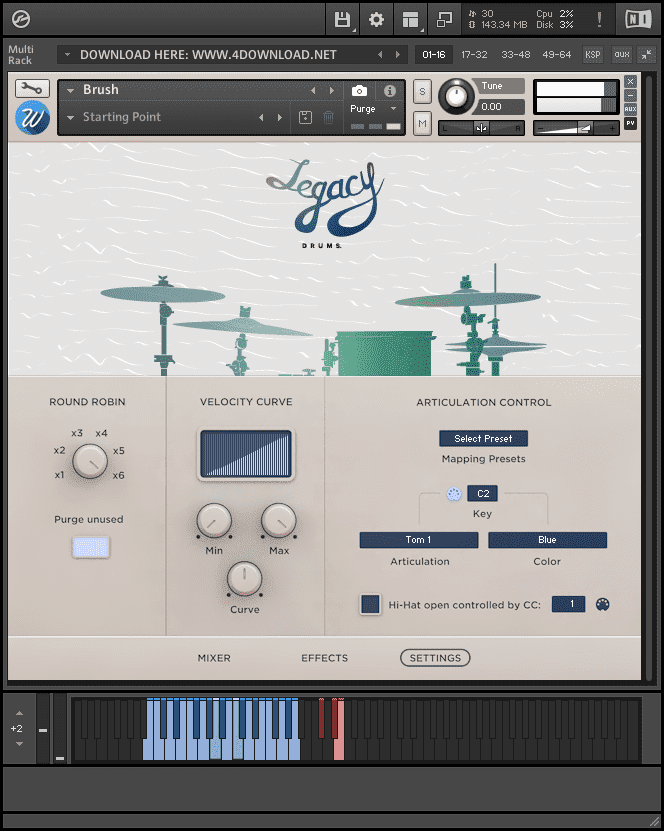The width and height of the screenshot is (664, 831).
Task: Click the Round Robin knob
Action: [90, 462]
